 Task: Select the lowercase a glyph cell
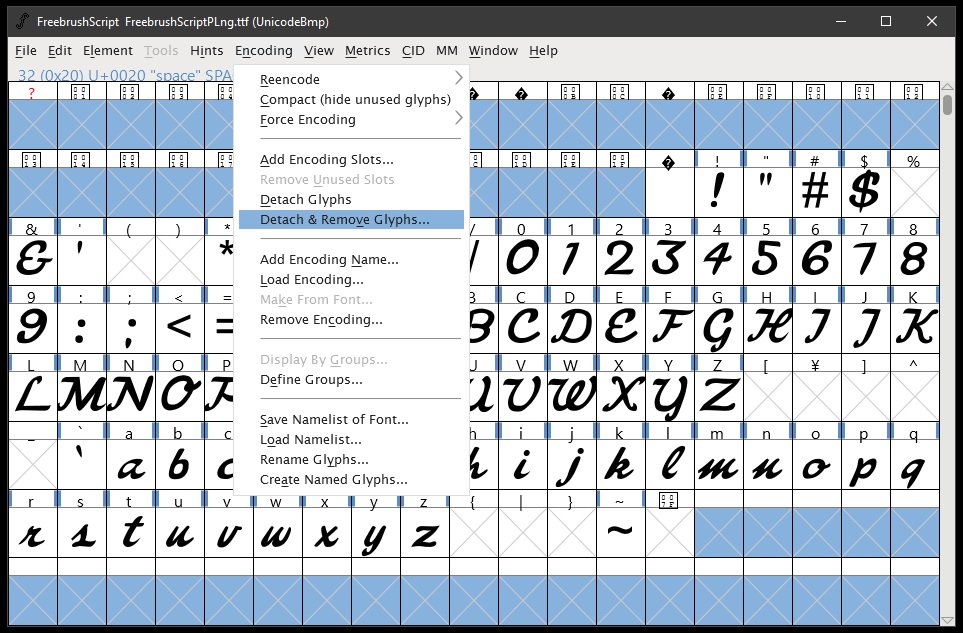(131, 465)
